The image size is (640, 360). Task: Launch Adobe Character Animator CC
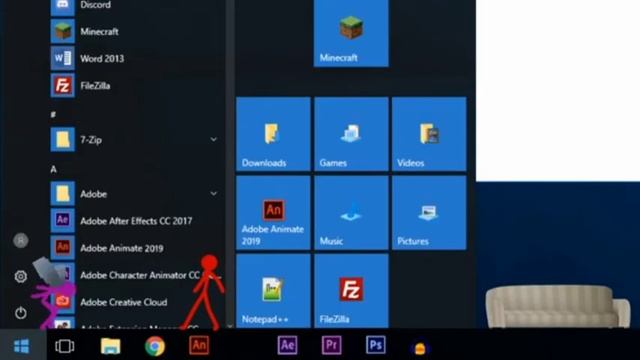tap(137, 275)
